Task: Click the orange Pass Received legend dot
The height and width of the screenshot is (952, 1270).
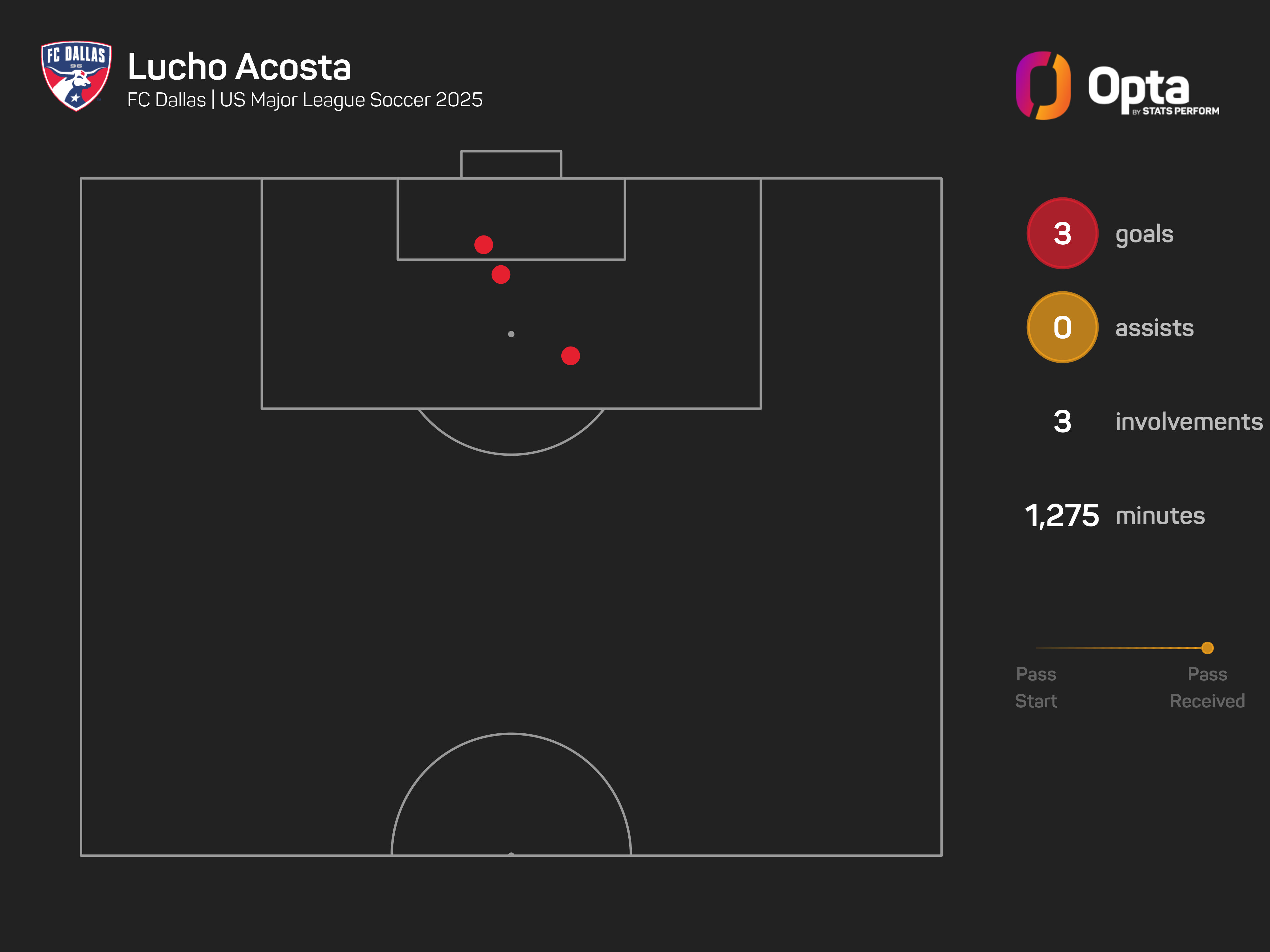Action: 1207,648
